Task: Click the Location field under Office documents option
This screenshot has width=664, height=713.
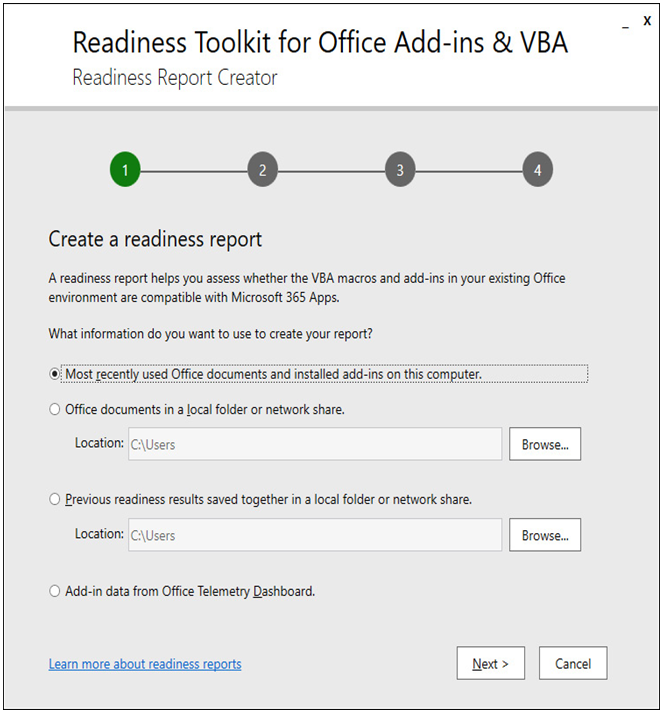Action: [315, 444]
